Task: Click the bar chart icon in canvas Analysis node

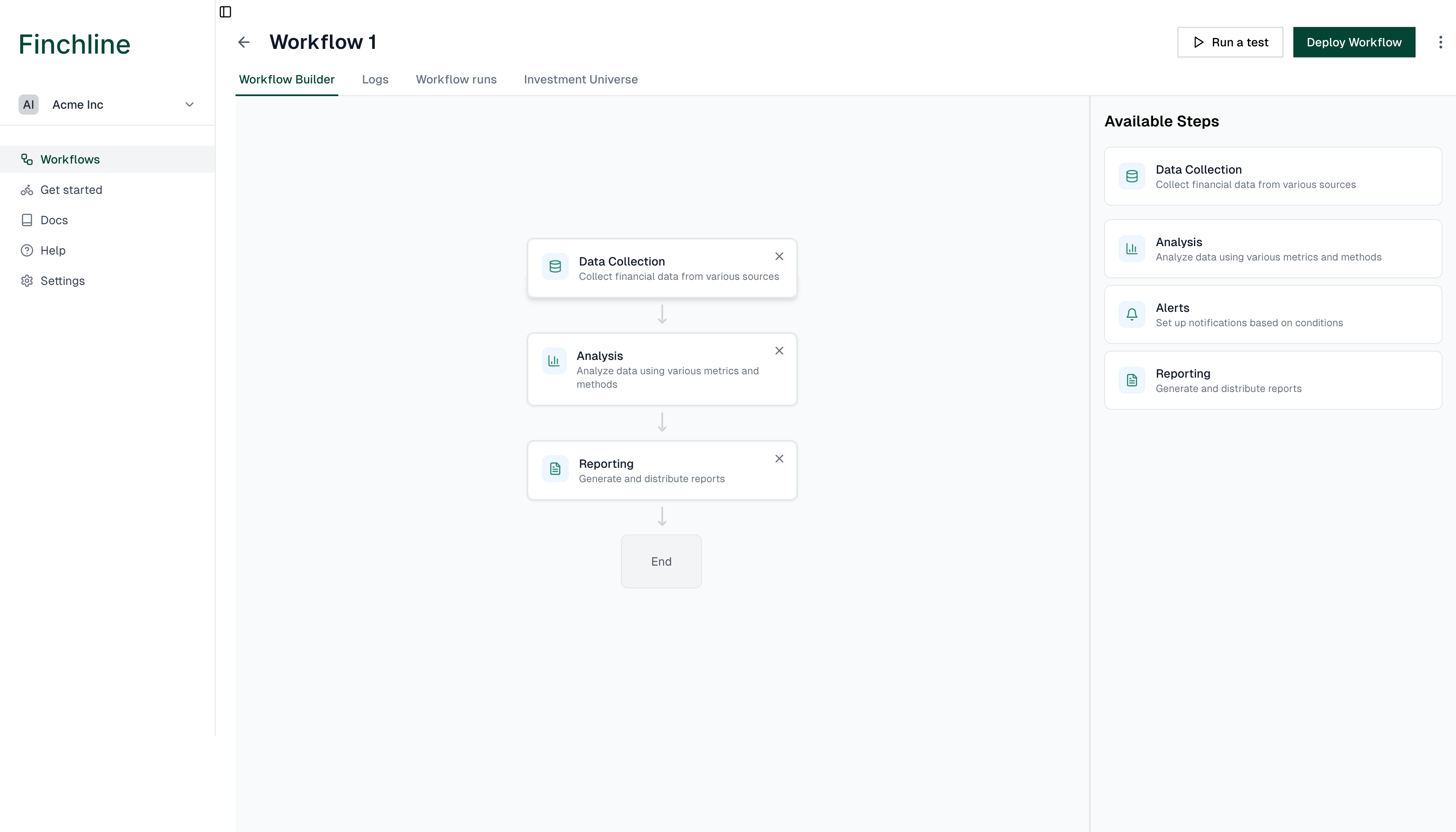Action: coord(554,360)
